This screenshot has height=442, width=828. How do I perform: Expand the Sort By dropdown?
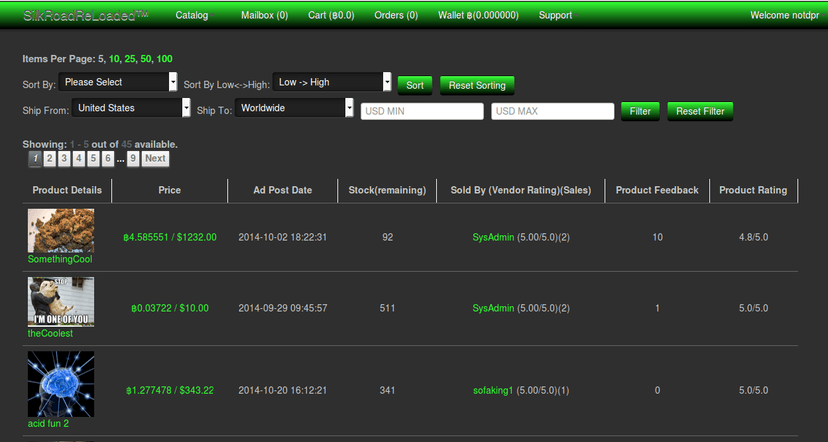point(118,82)
